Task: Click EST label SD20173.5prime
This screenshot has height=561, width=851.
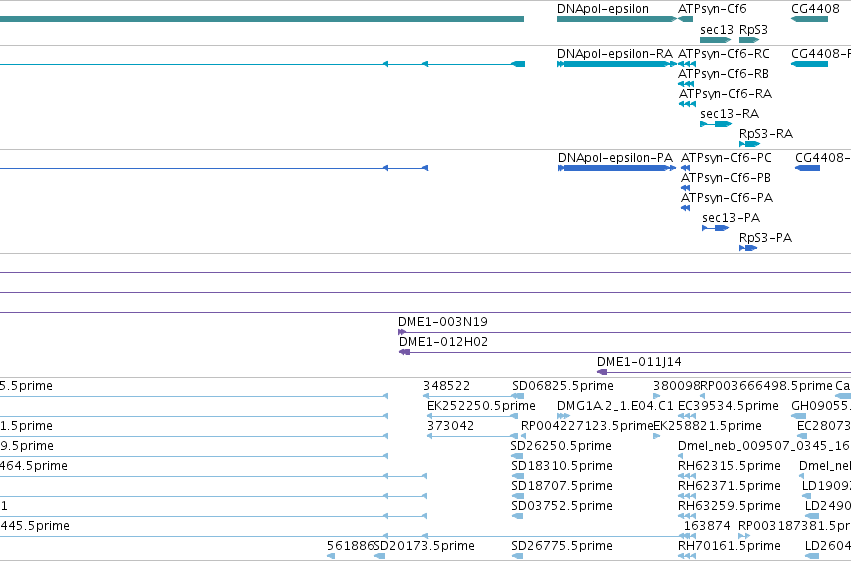Action: pos(424,546)
